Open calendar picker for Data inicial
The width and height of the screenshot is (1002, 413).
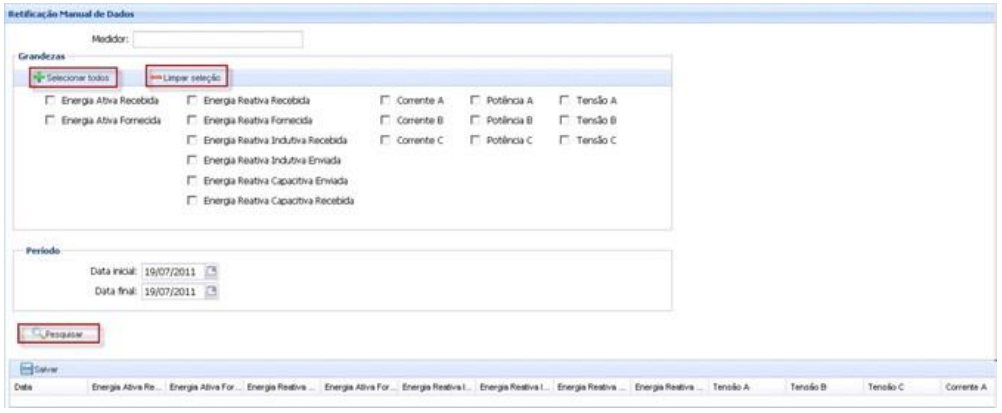[x=211, y=272]
